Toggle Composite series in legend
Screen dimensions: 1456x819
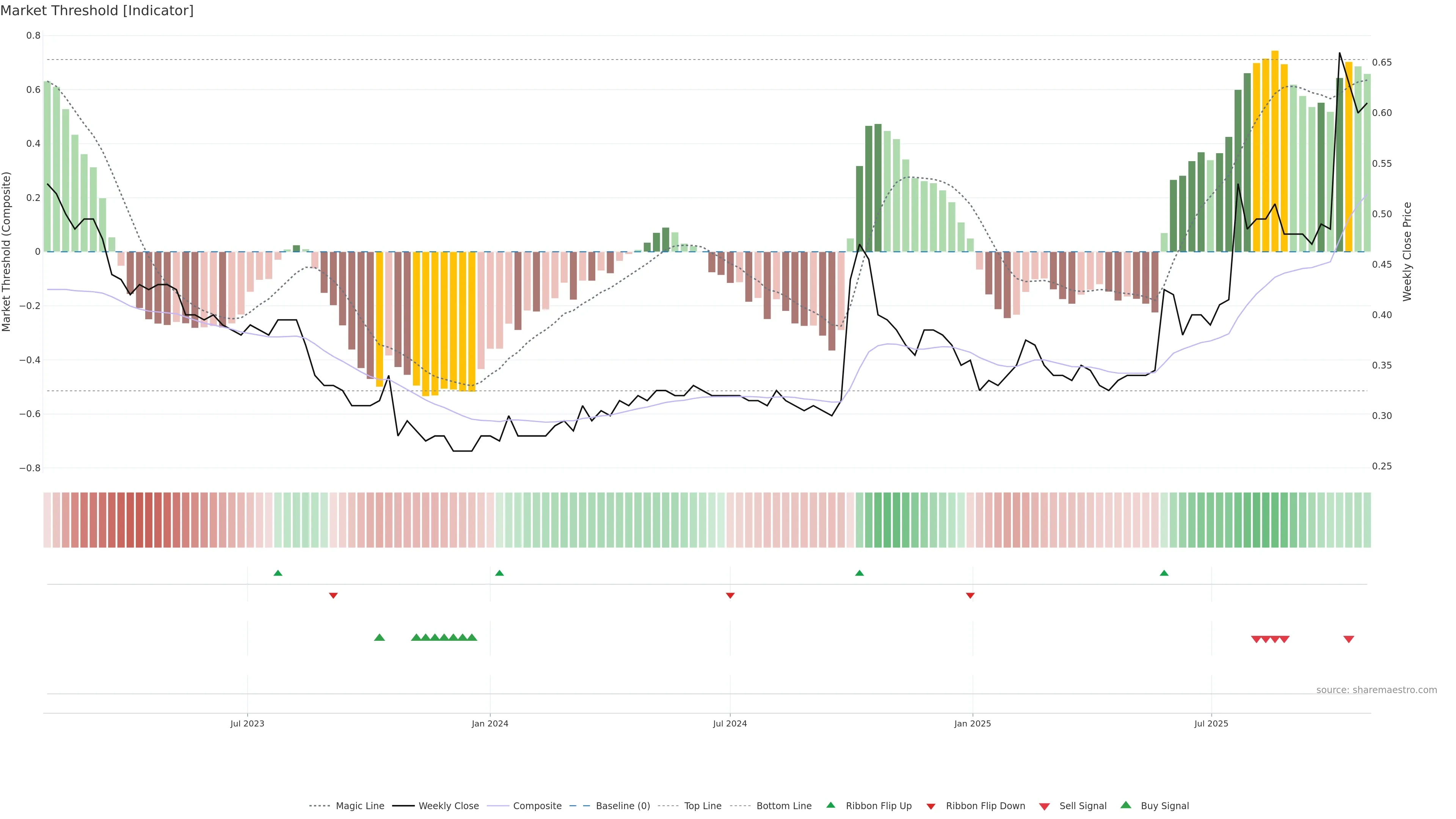tap(537, 806)
